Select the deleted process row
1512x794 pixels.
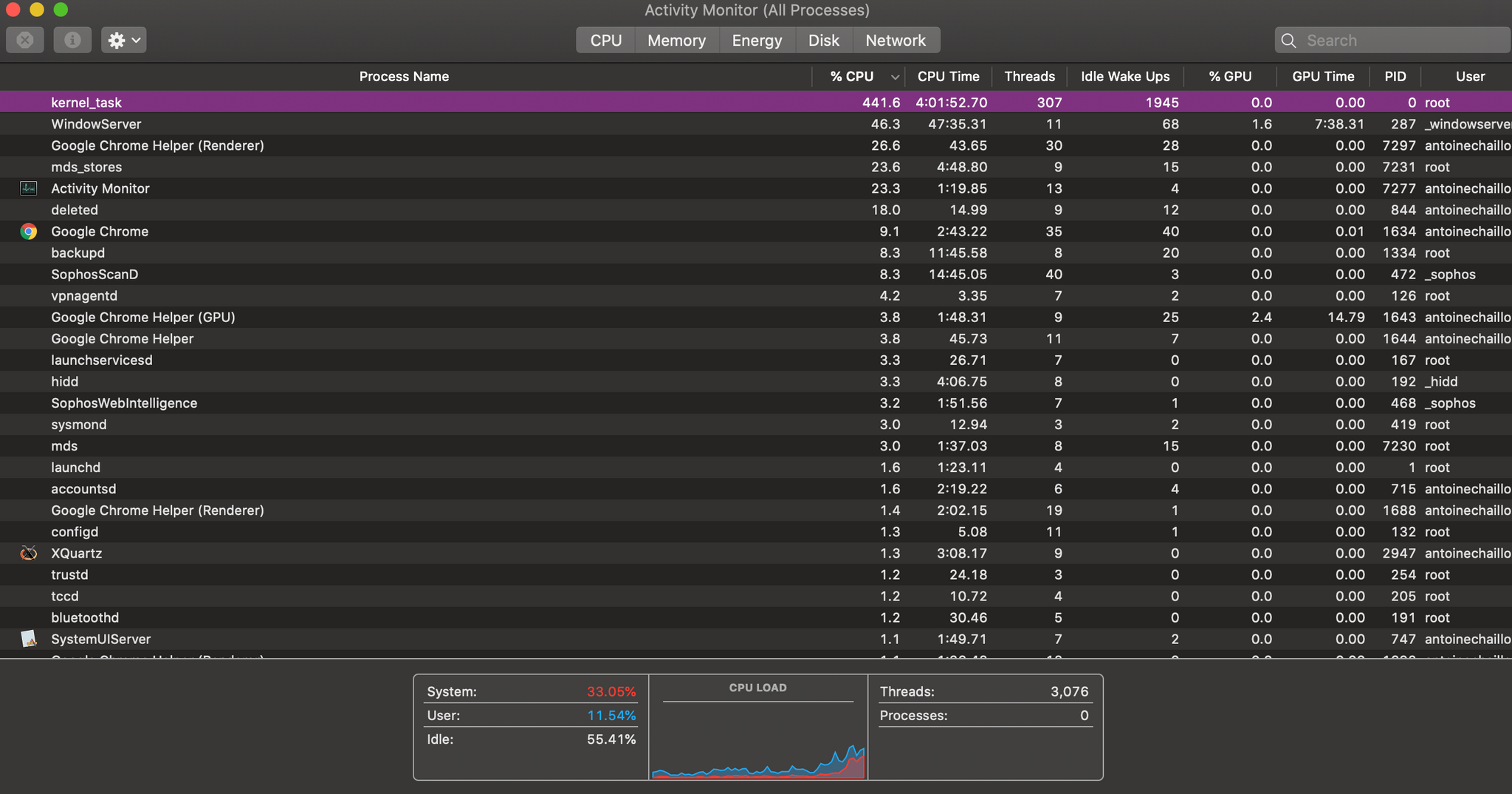756,210
